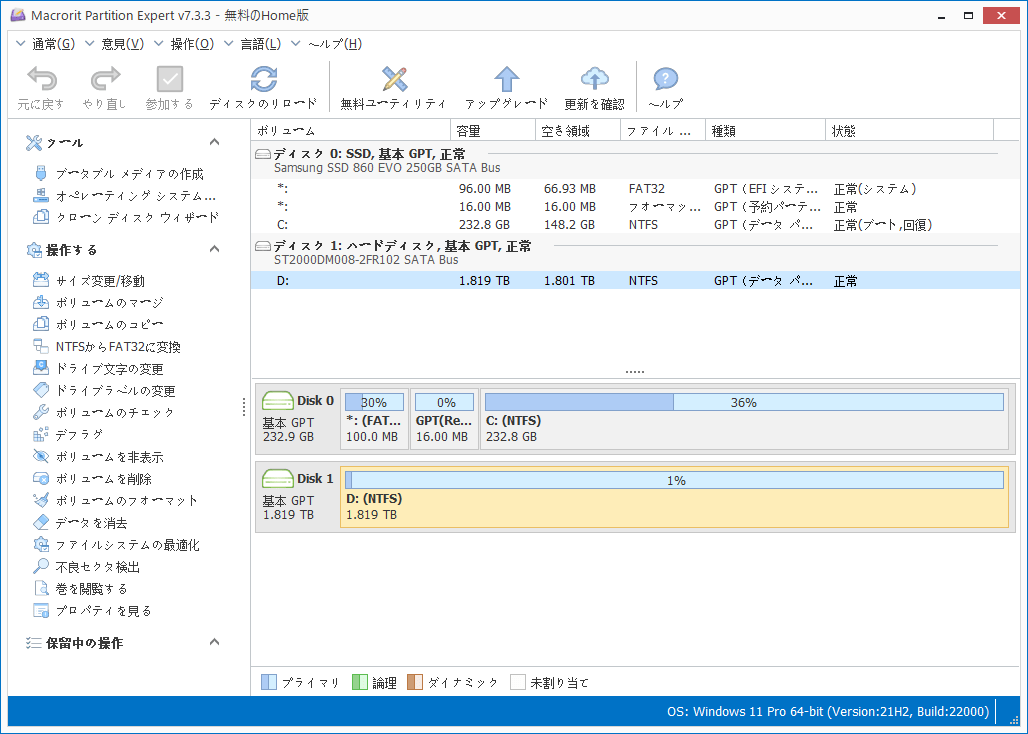The width and height of the screenshot is (1028, 734).
Task: Select the D: NTFS volume row
Action: [x=500, y=281]
